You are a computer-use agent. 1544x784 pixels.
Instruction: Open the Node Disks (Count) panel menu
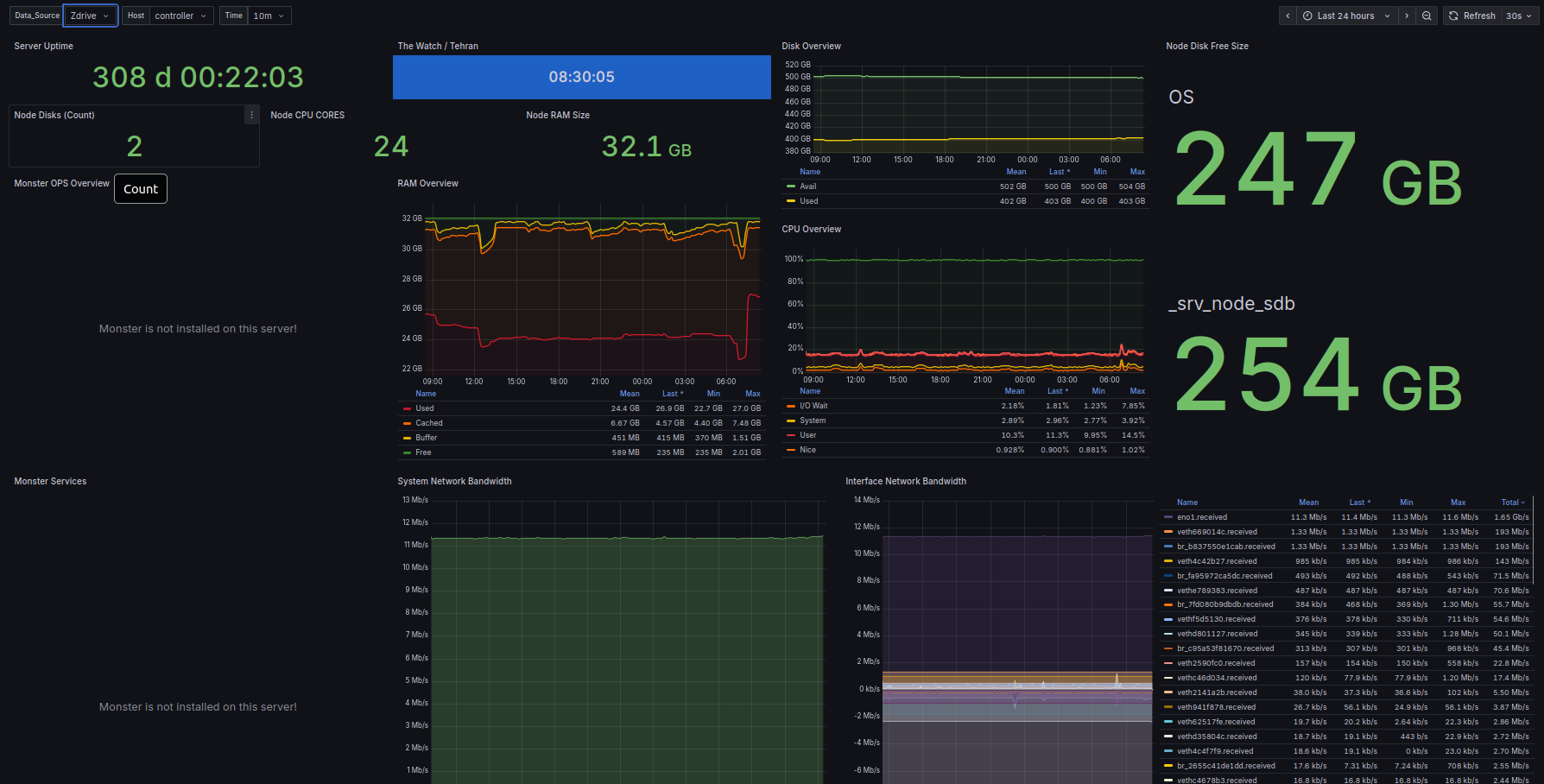[x=251, y=115]
